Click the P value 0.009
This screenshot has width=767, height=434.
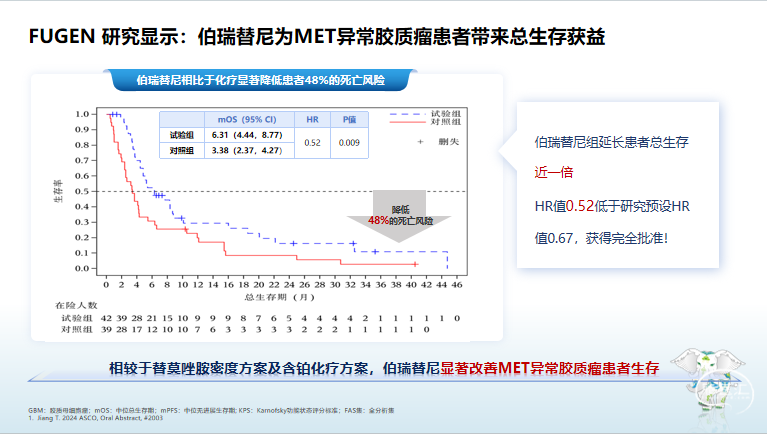[349, 143]
